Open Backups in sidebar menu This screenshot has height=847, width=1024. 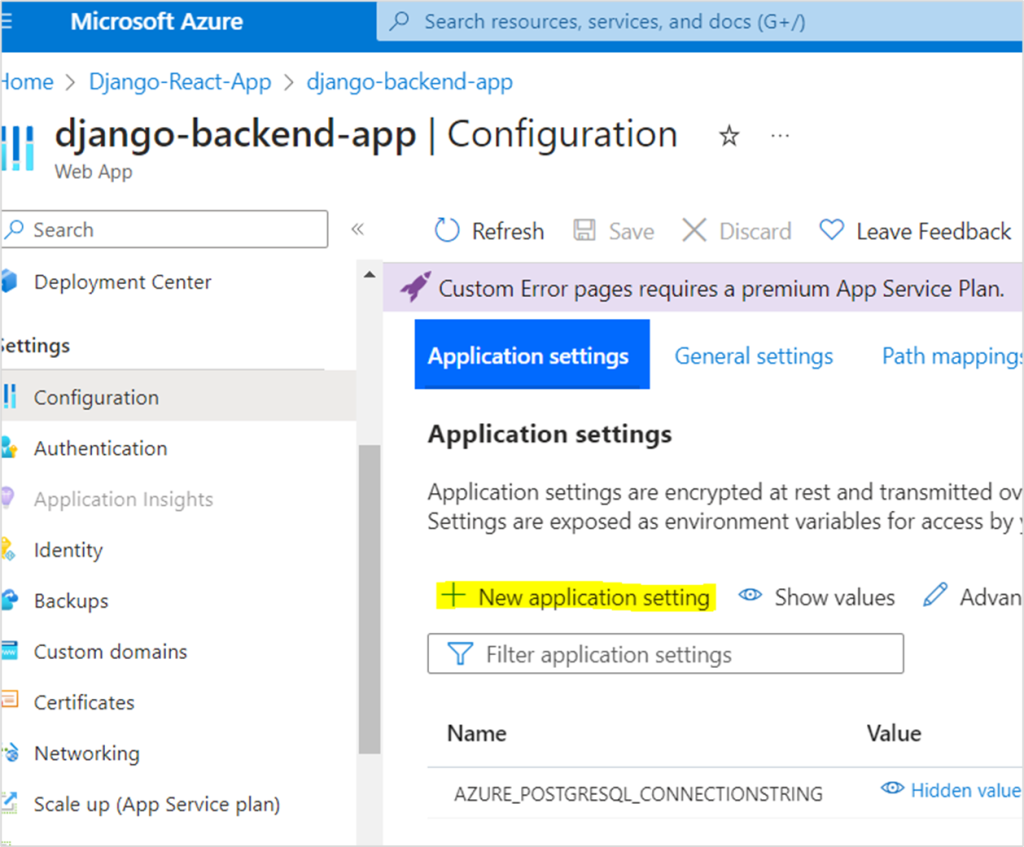coord(71,601)
